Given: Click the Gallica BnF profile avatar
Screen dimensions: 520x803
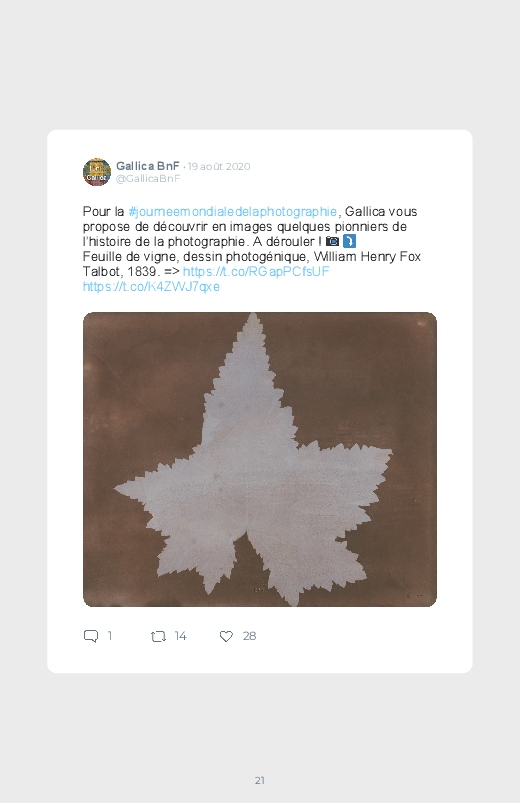Looking at the screenshot, I should coord(97,172).
